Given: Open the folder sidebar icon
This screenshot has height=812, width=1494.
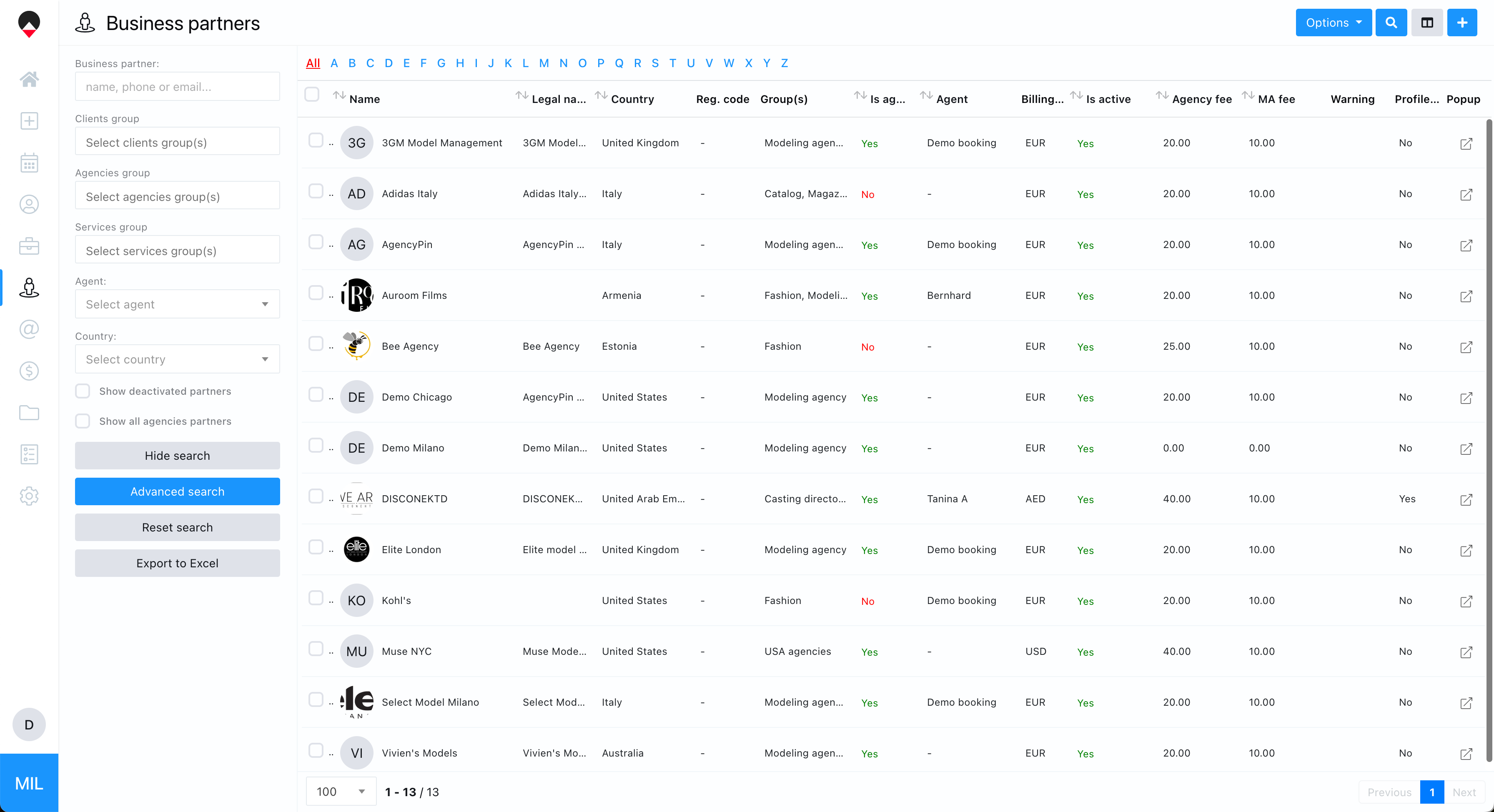Looking at the screenshot, I should click(29, 412).
